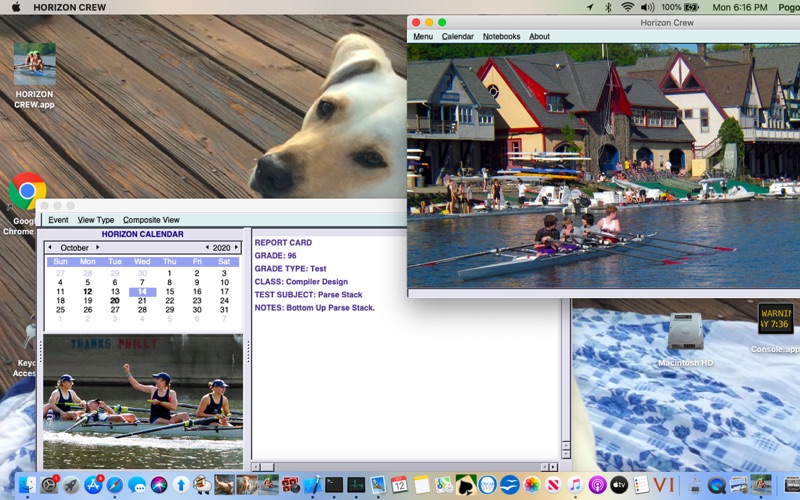Open the Composite View menu
This screenshot has width=800, height=500.
point(151,220)
